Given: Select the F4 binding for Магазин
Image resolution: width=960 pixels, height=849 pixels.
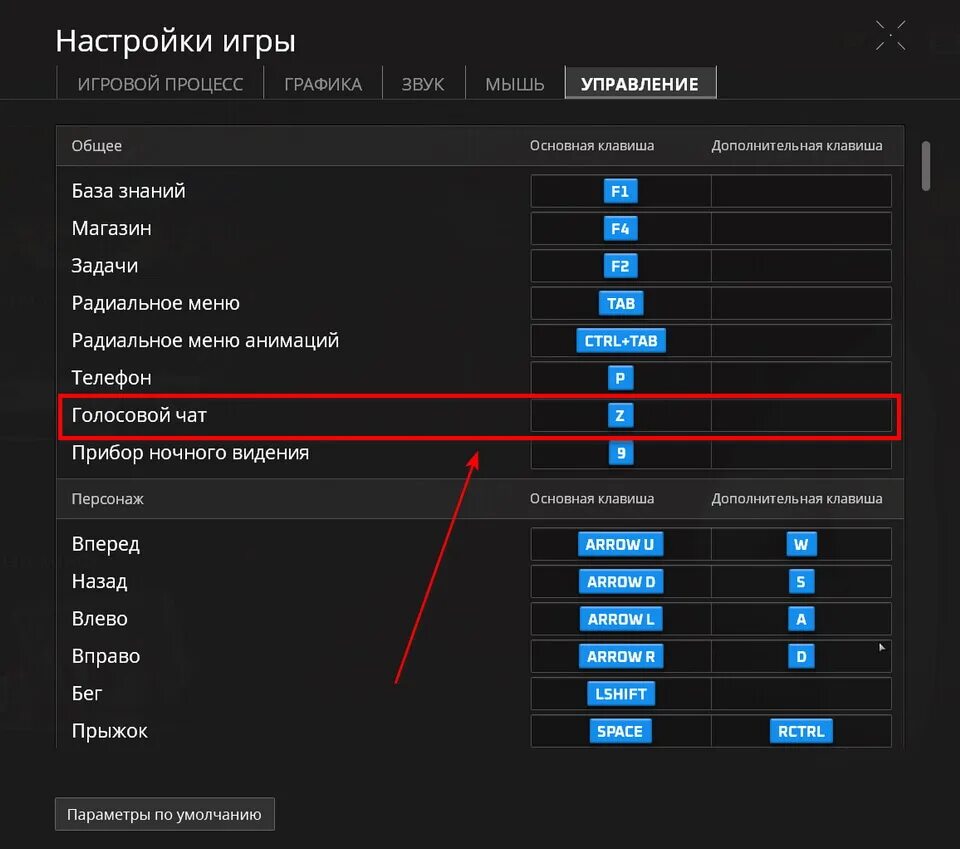Looking at the screenshot, I should 620,228.
